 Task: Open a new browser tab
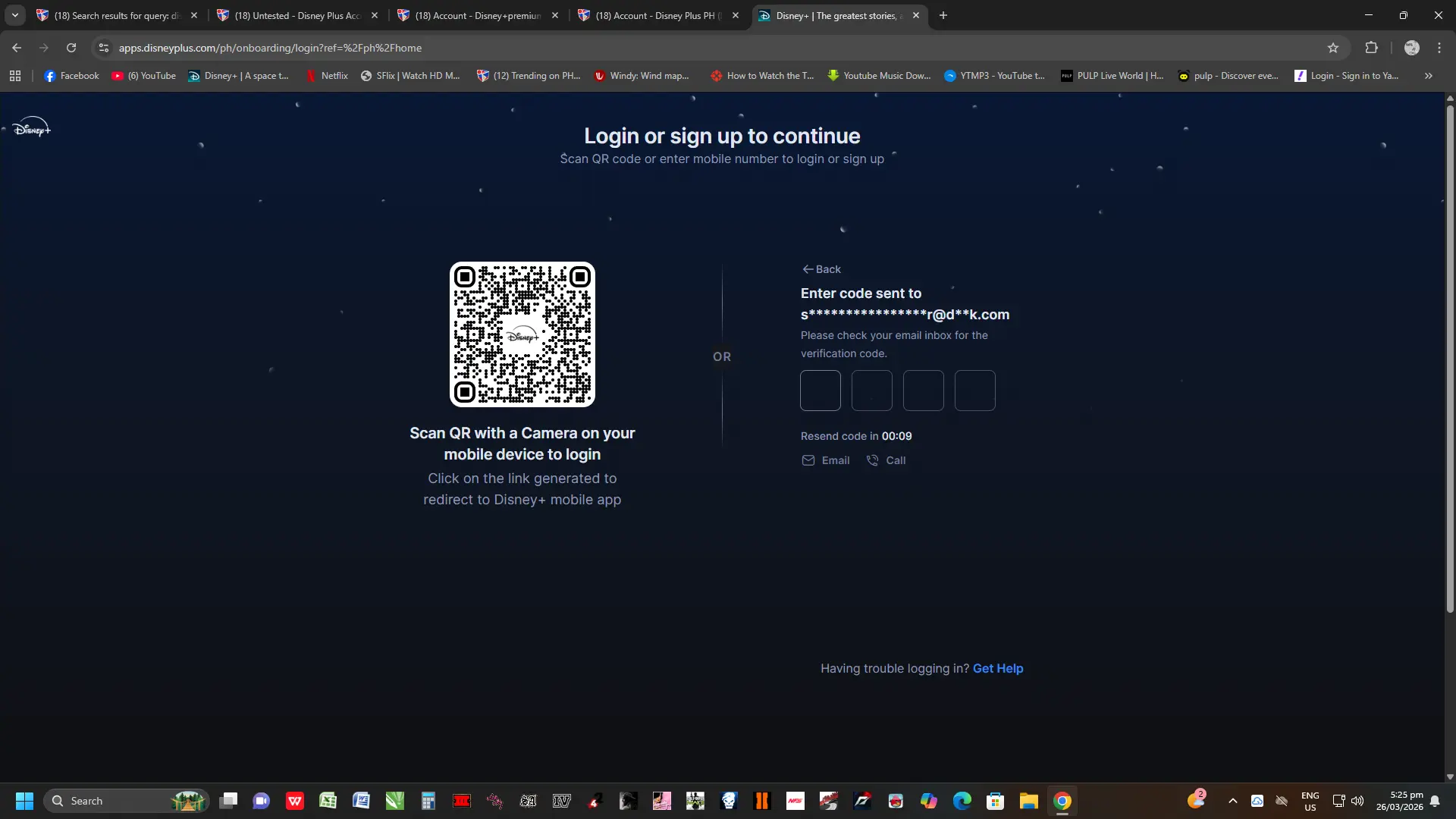pyautogui.click(x=943, y=15)
